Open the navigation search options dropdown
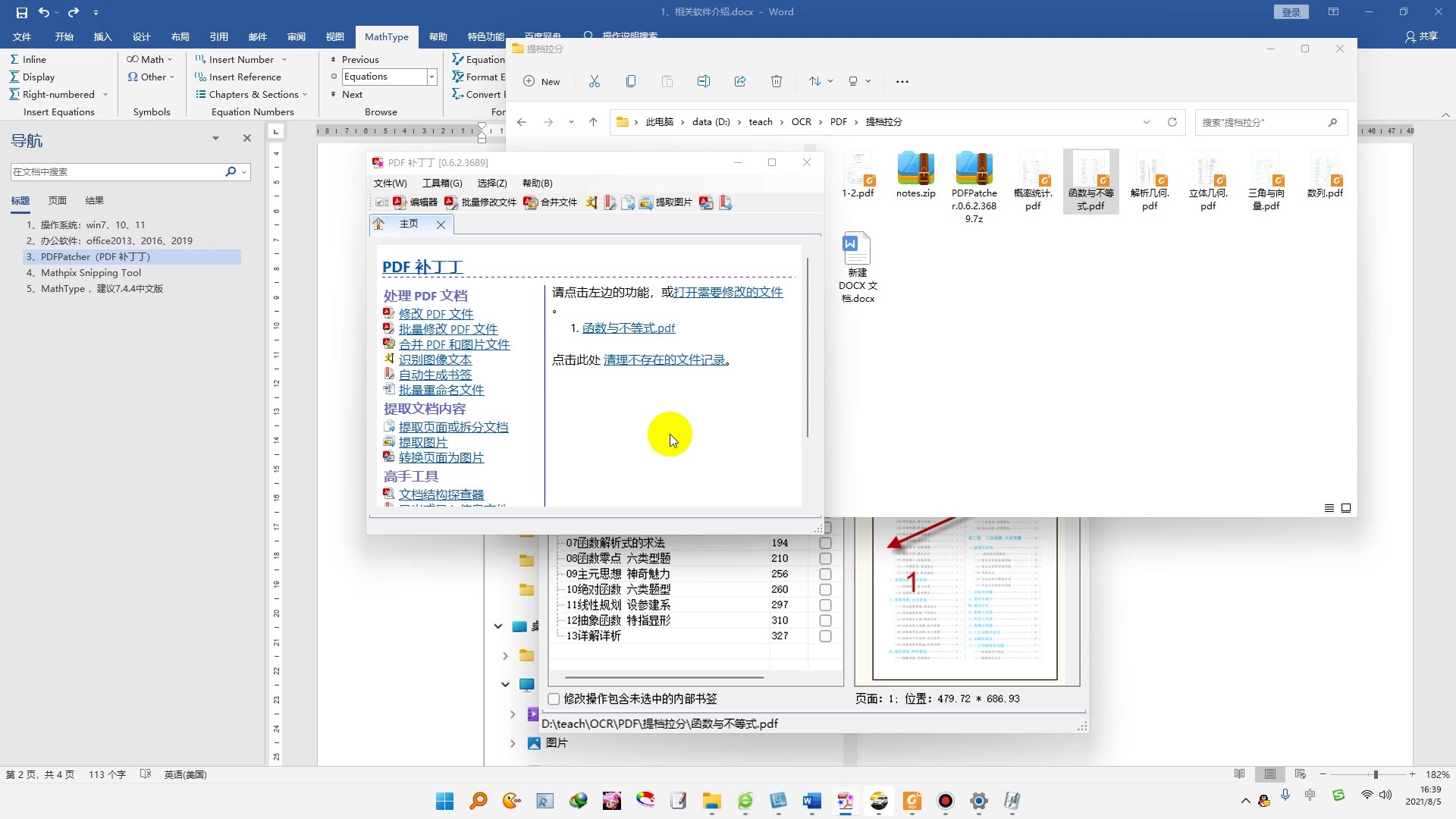Screen dimensions: 1456x819 pos(244,172)
